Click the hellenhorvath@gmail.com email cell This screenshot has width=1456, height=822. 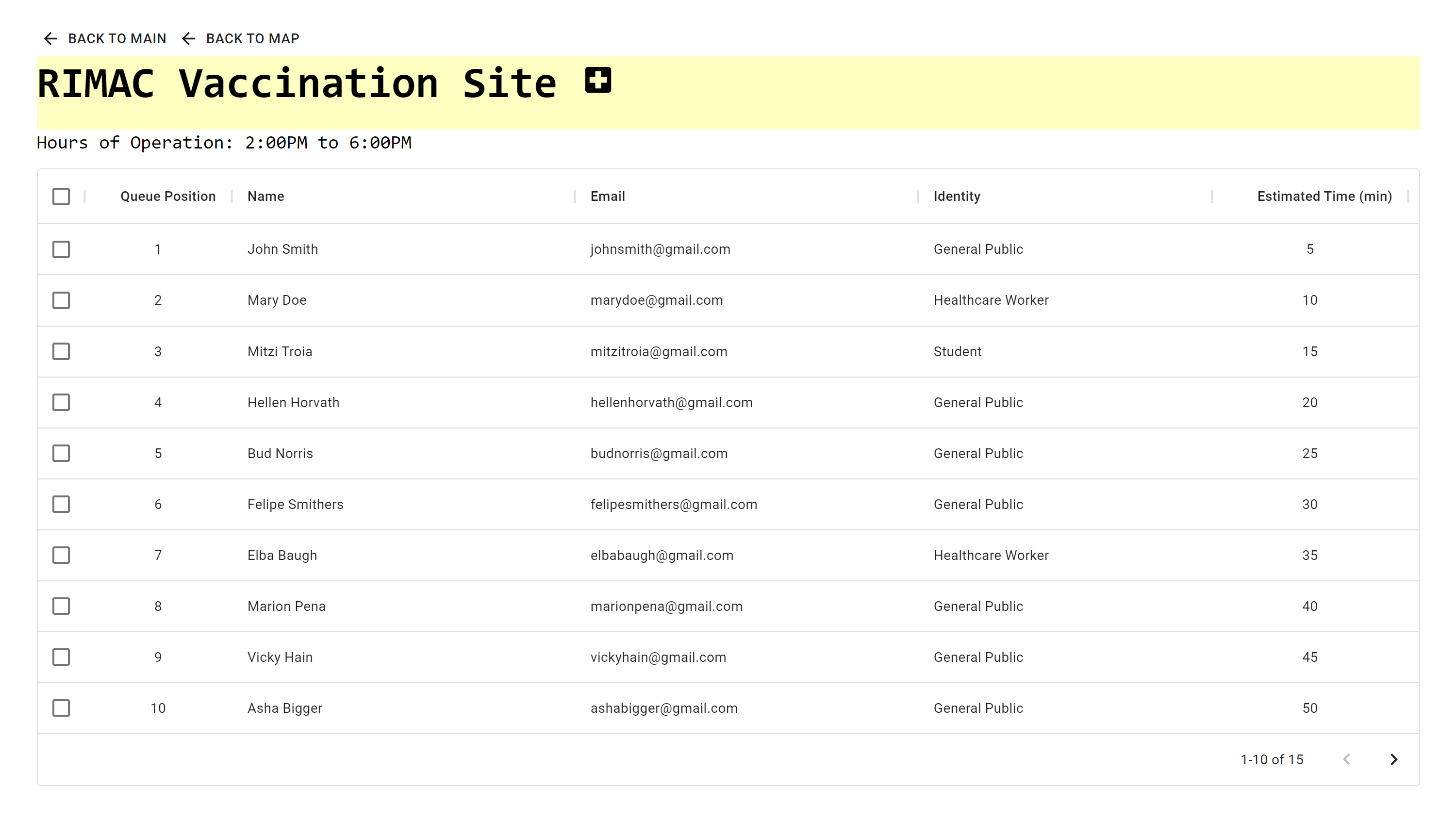coord(671,402)
